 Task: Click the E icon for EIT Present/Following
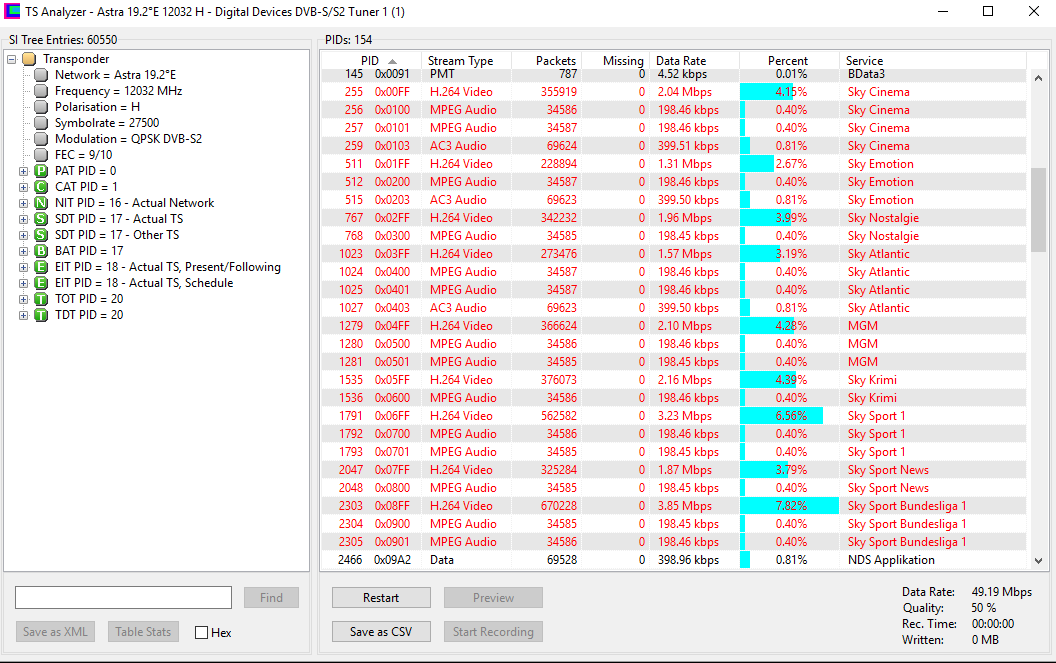[41, 267]
